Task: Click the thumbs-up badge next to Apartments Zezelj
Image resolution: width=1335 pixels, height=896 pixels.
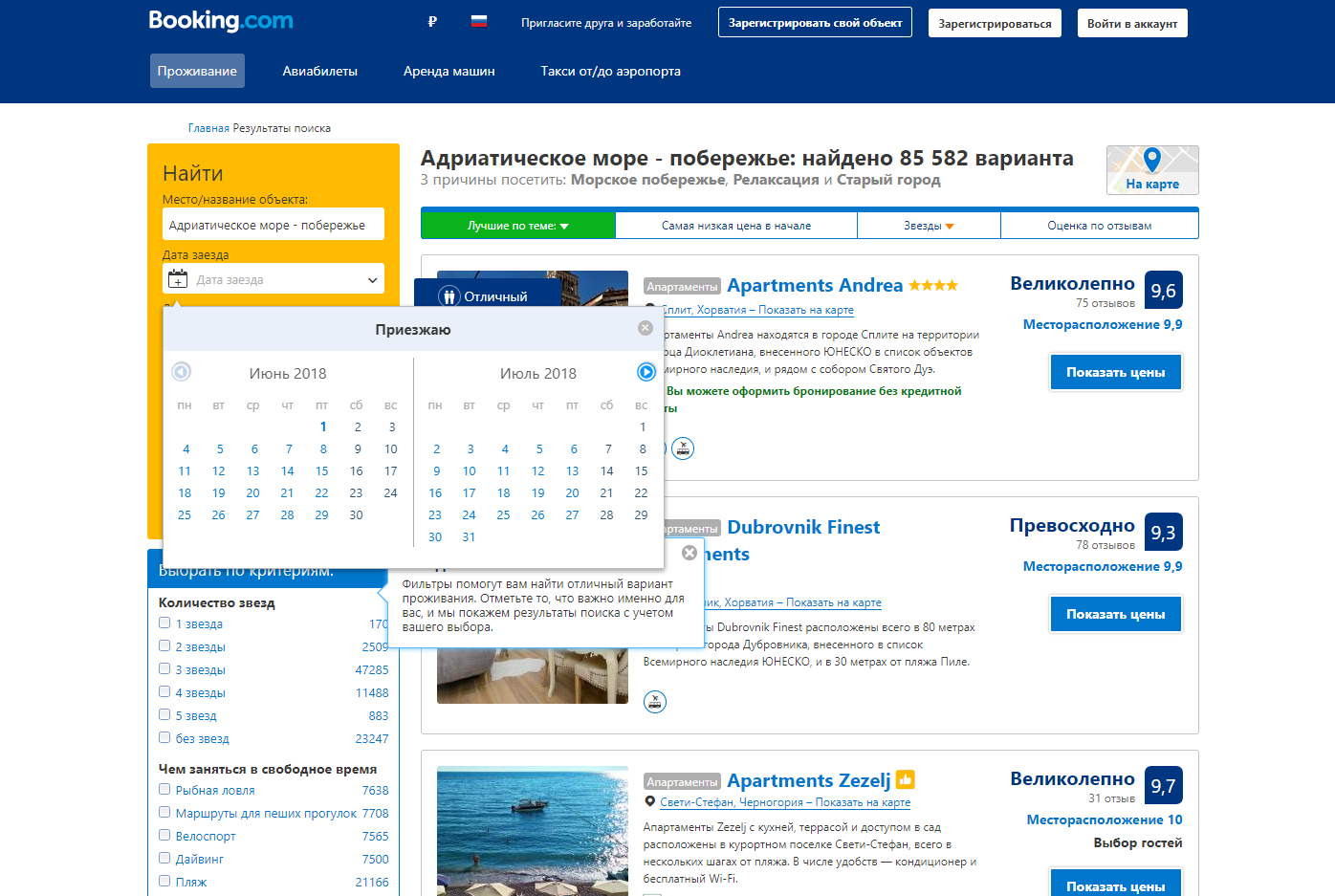Action: [x=906, y=779]
